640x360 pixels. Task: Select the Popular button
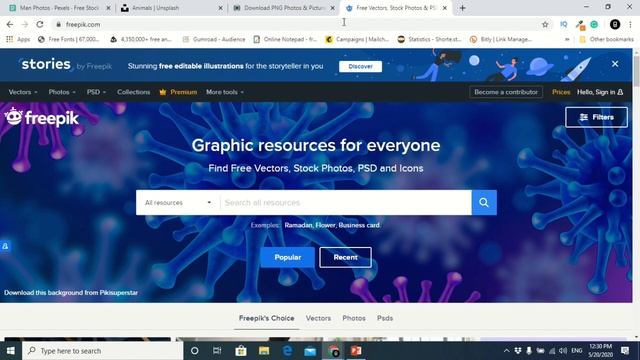coord(288,258)
